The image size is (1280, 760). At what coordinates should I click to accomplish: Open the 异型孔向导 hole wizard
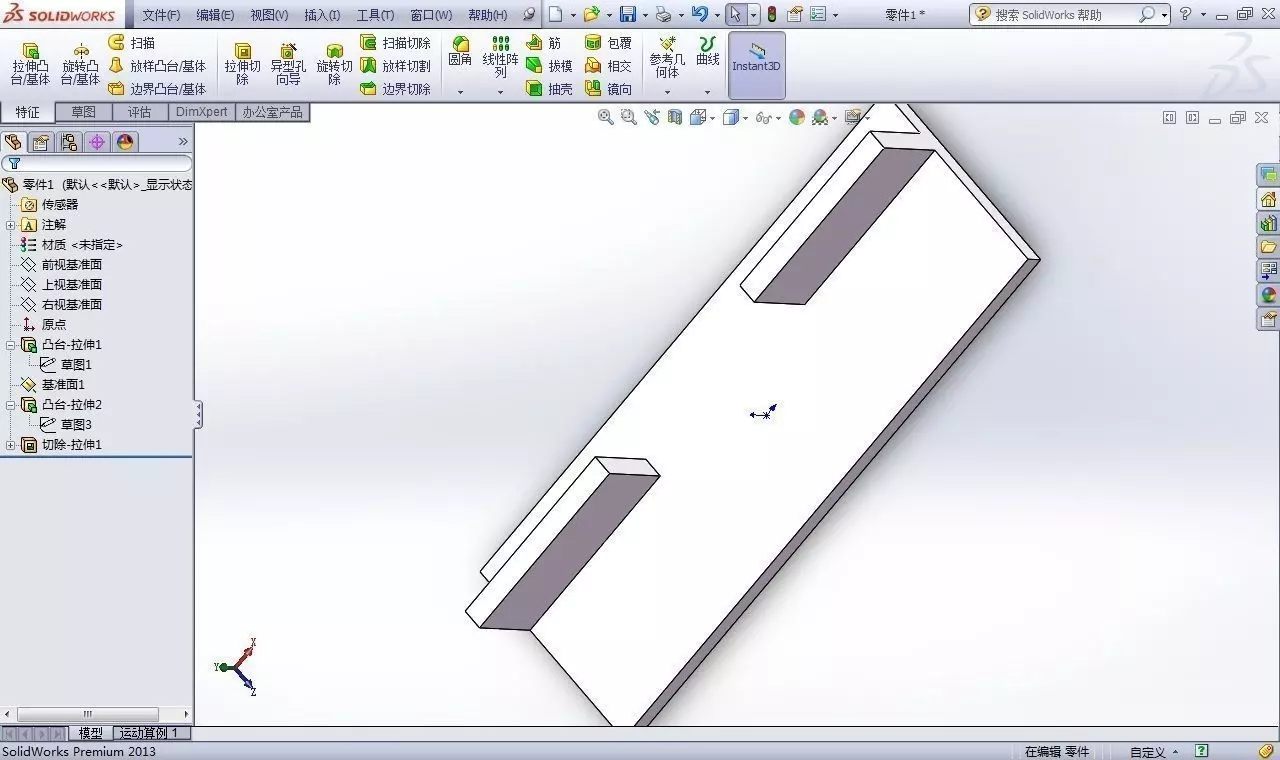pyautogui.click(x=288, y=65)
